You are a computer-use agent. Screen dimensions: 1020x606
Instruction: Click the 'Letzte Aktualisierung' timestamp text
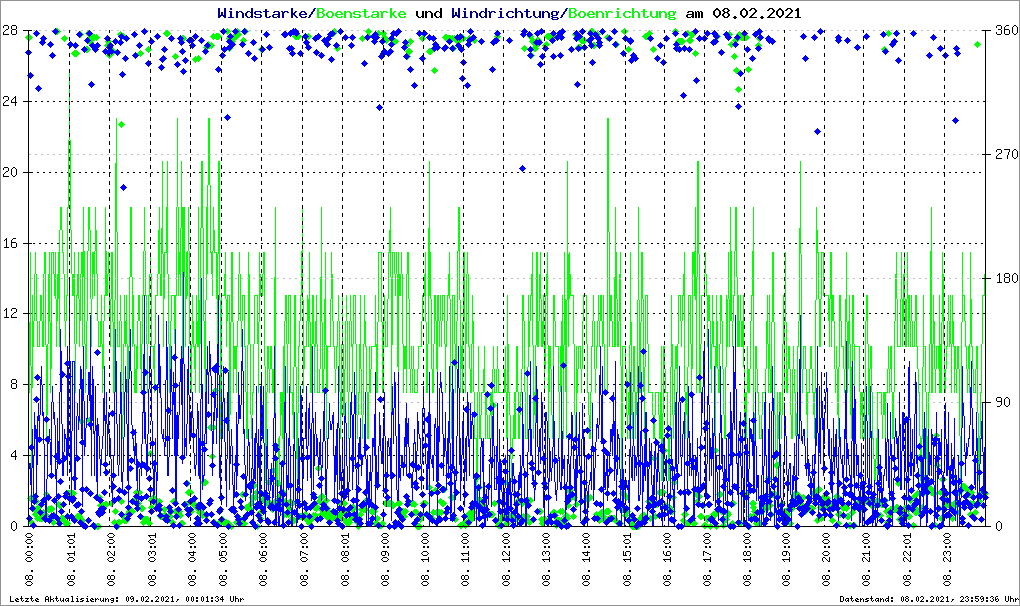tap(125, 599)
